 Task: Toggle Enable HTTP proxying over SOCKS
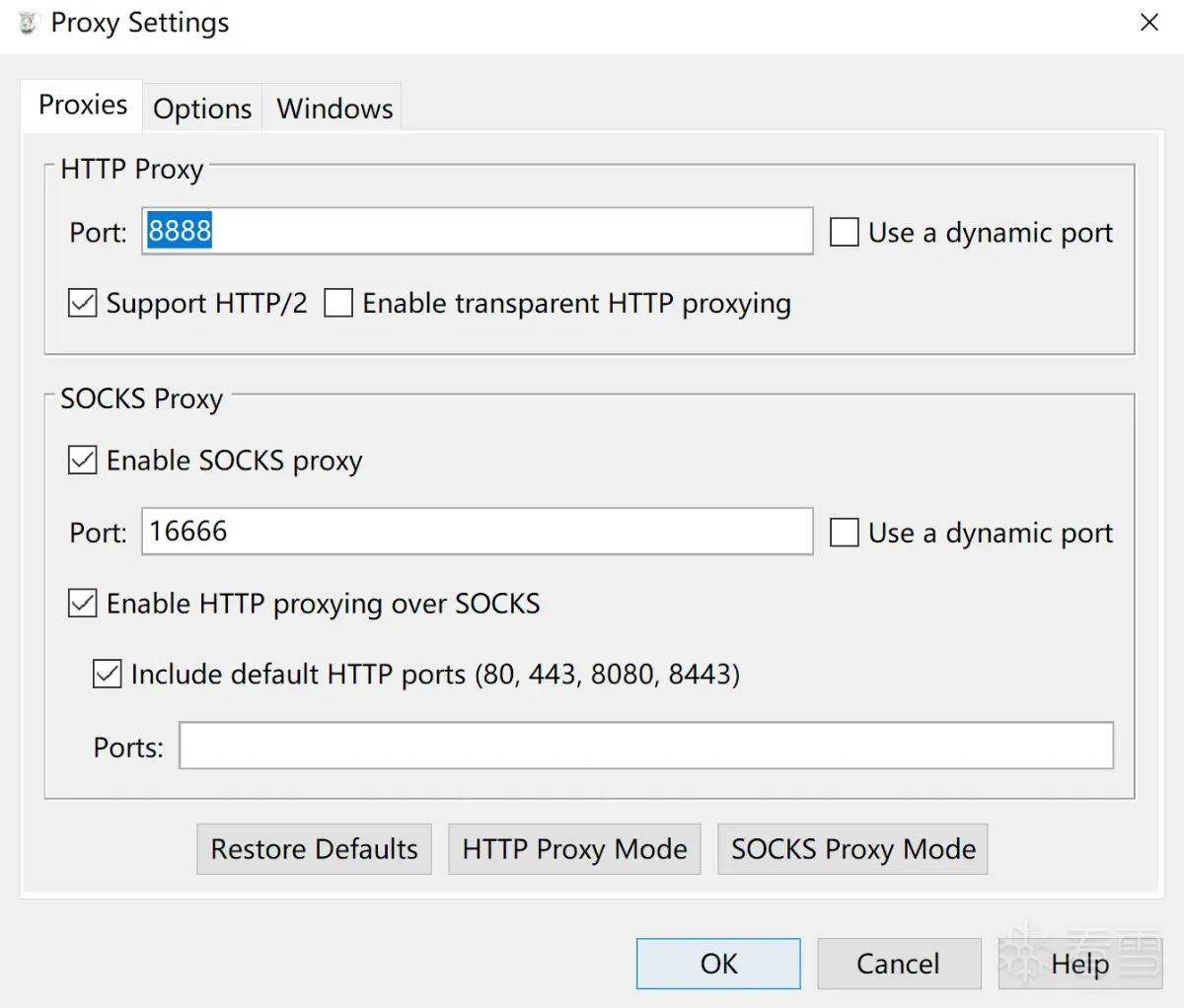[83, 604]
